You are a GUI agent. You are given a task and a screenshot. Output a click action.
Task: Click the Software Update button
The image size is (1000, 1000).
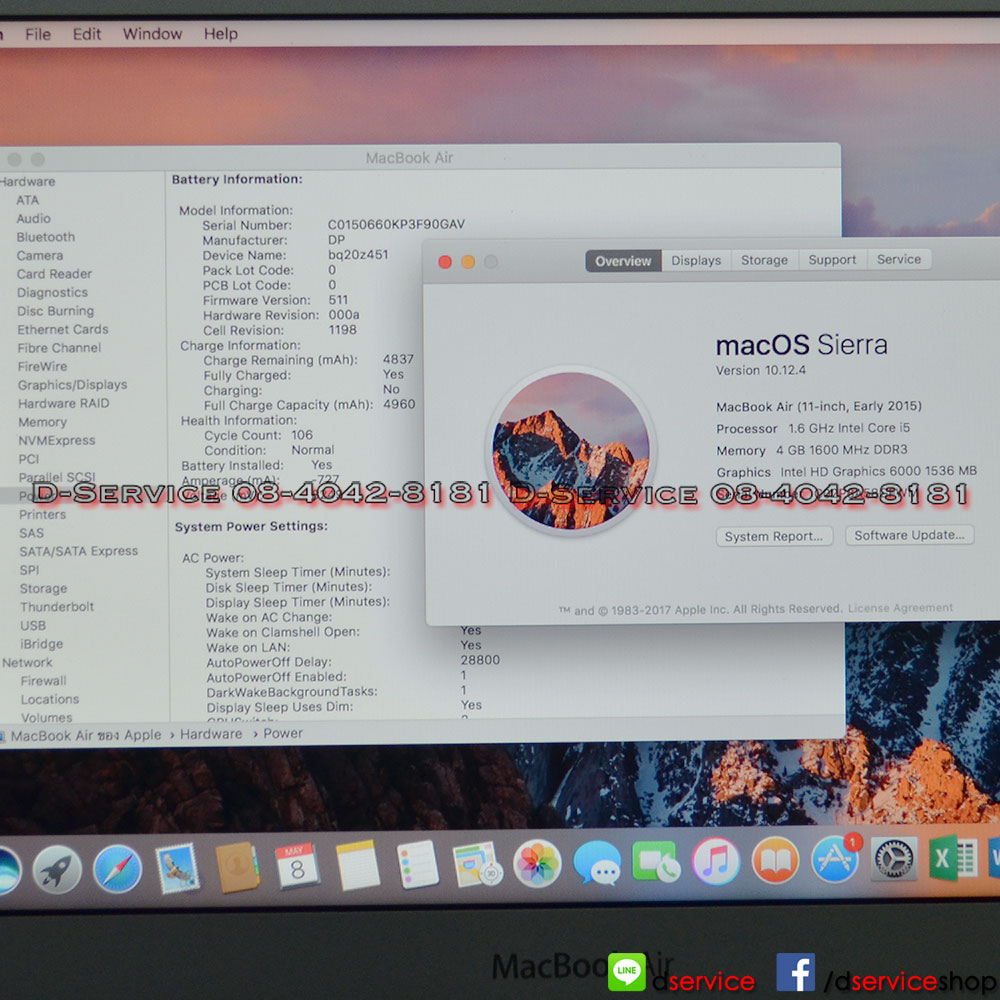pyautogui.click(x=909, y=535)
